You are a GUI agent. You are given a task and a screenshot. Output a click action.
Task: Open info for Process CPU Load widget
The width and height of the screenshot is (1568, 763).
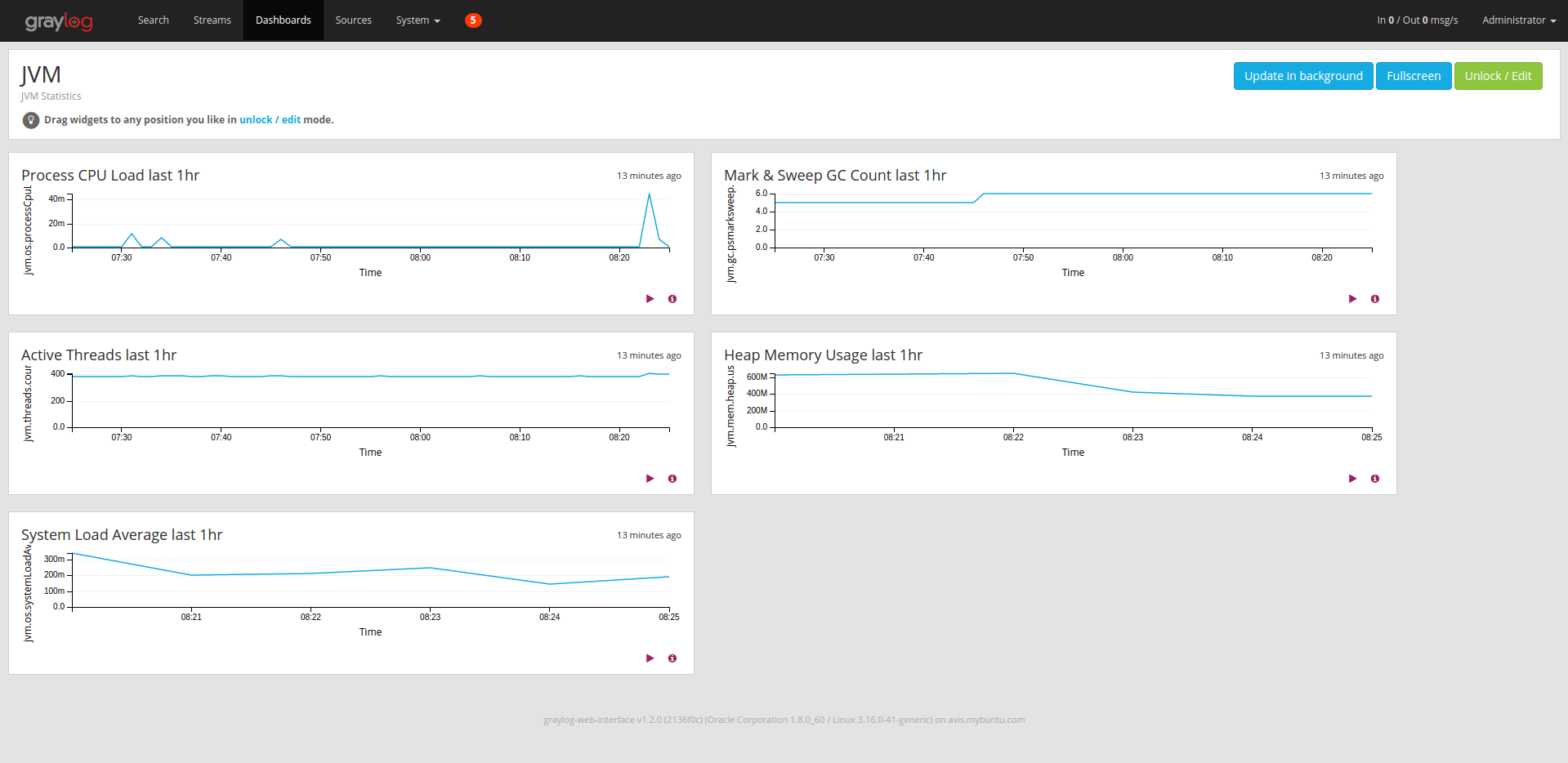pyautogui.click(x=672, y=298)
